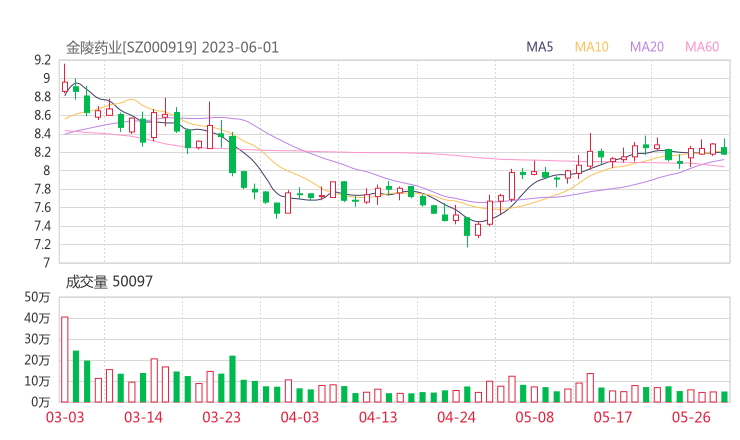Click the chart title 金陵药业[SZ000919] 2023-06-01
The width and height of the screenshot is (740, 440).
(x=172, y=48)
